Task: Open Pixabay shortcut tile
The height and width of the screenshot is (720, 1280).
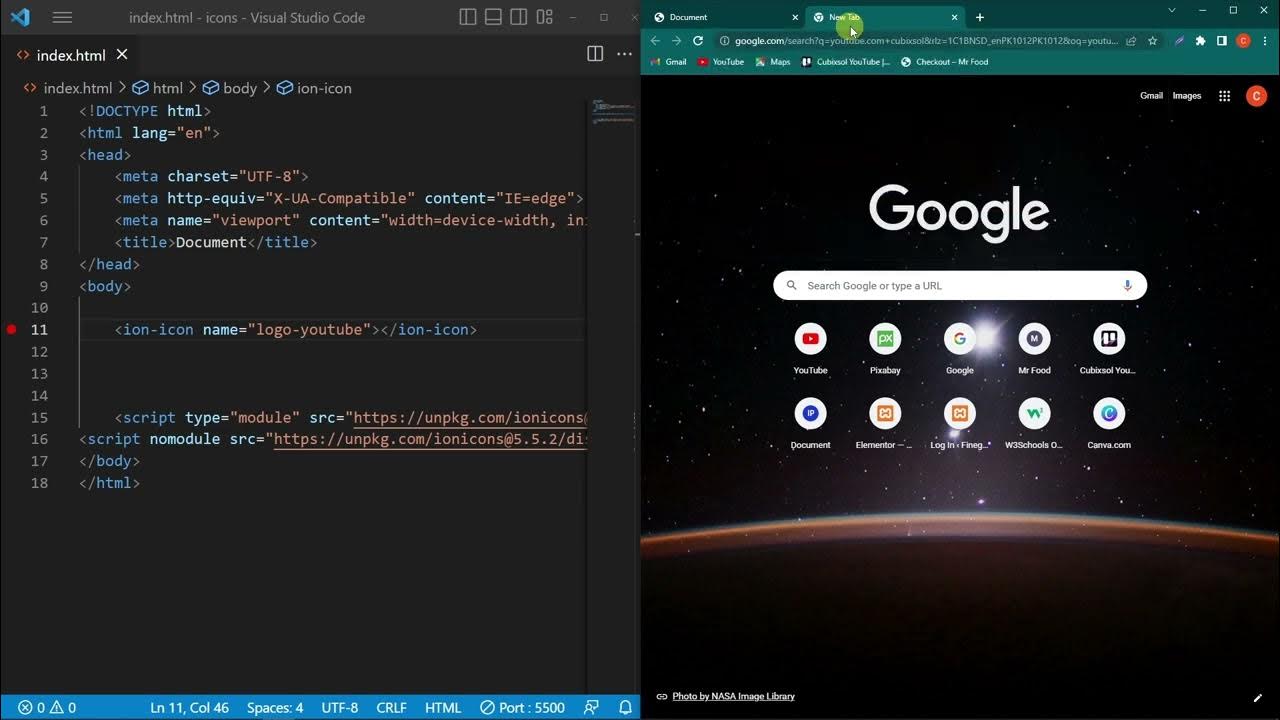Action: point(885,349)
